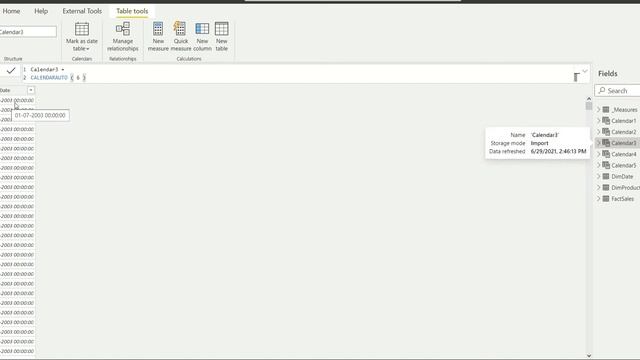
Task: Expand the Calendar3 table fields
Action: (x=598, y=143)
